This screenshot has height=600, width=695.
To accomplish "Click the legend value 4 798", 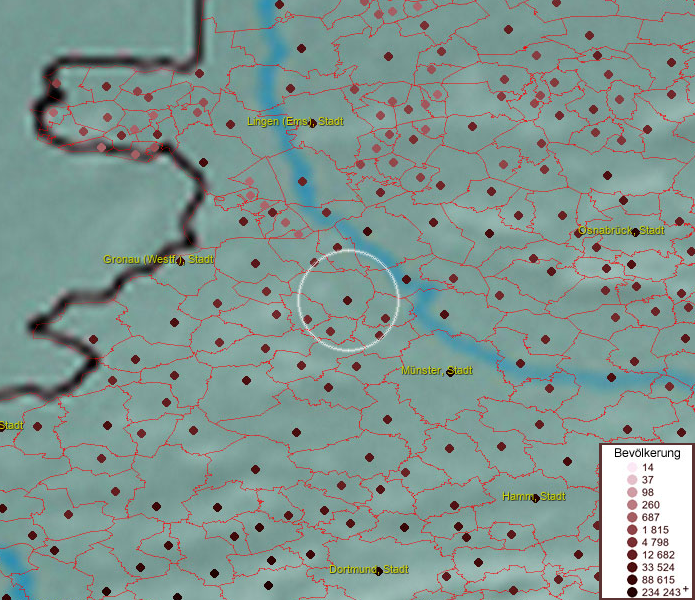I will click(x=655, y=542).
